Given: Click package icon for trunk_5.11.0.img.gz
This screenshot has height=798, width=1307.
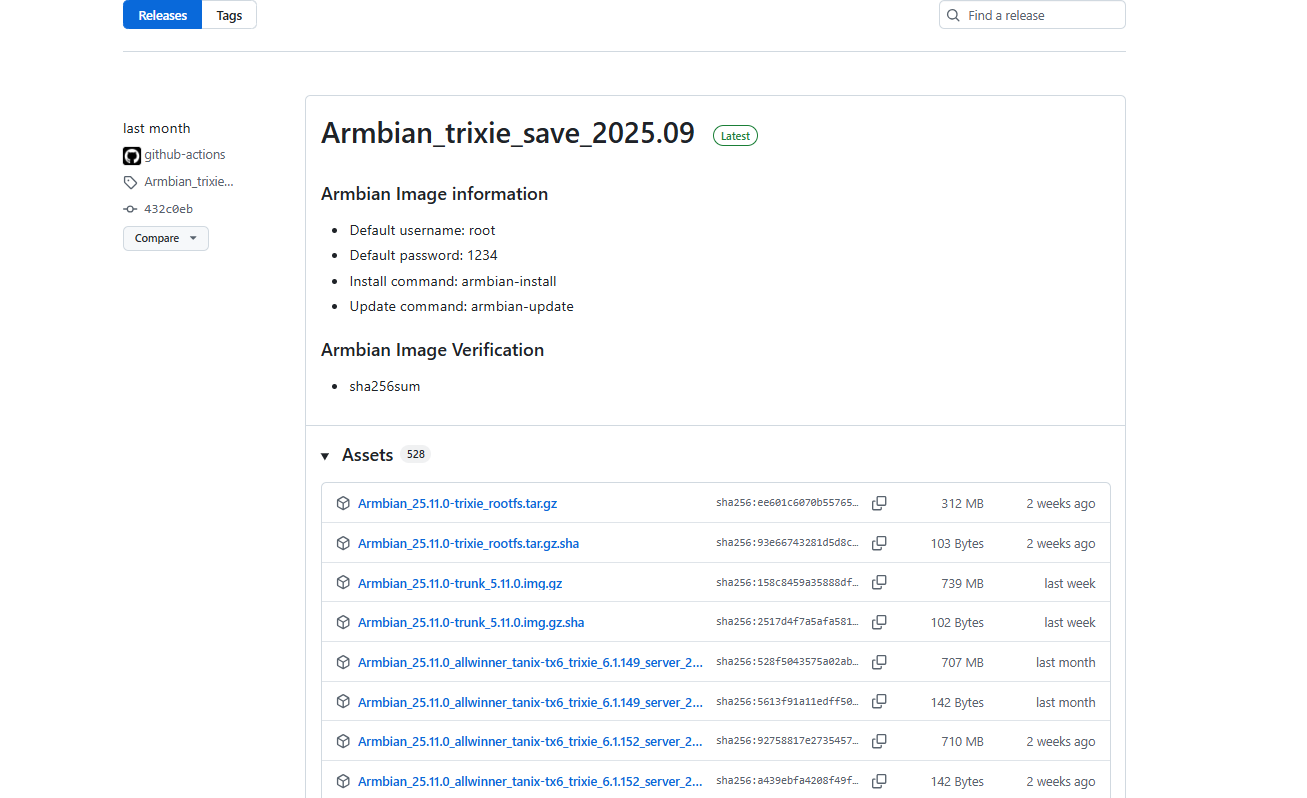Looking at the screenshot, I should (x=343, y=583).
